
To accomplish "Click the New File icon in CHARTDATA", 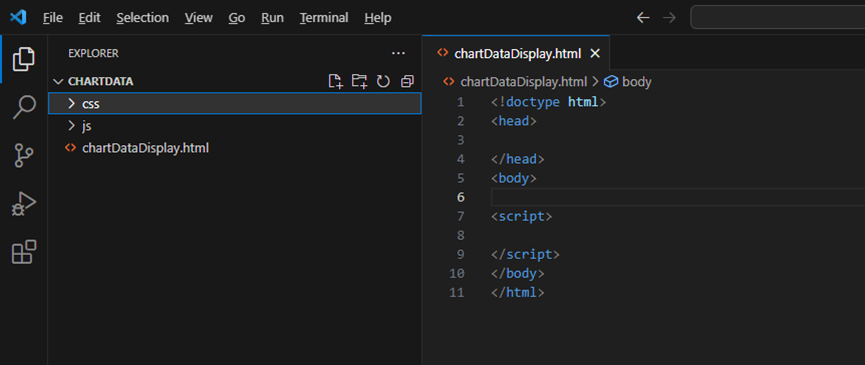I will [335, 82].
